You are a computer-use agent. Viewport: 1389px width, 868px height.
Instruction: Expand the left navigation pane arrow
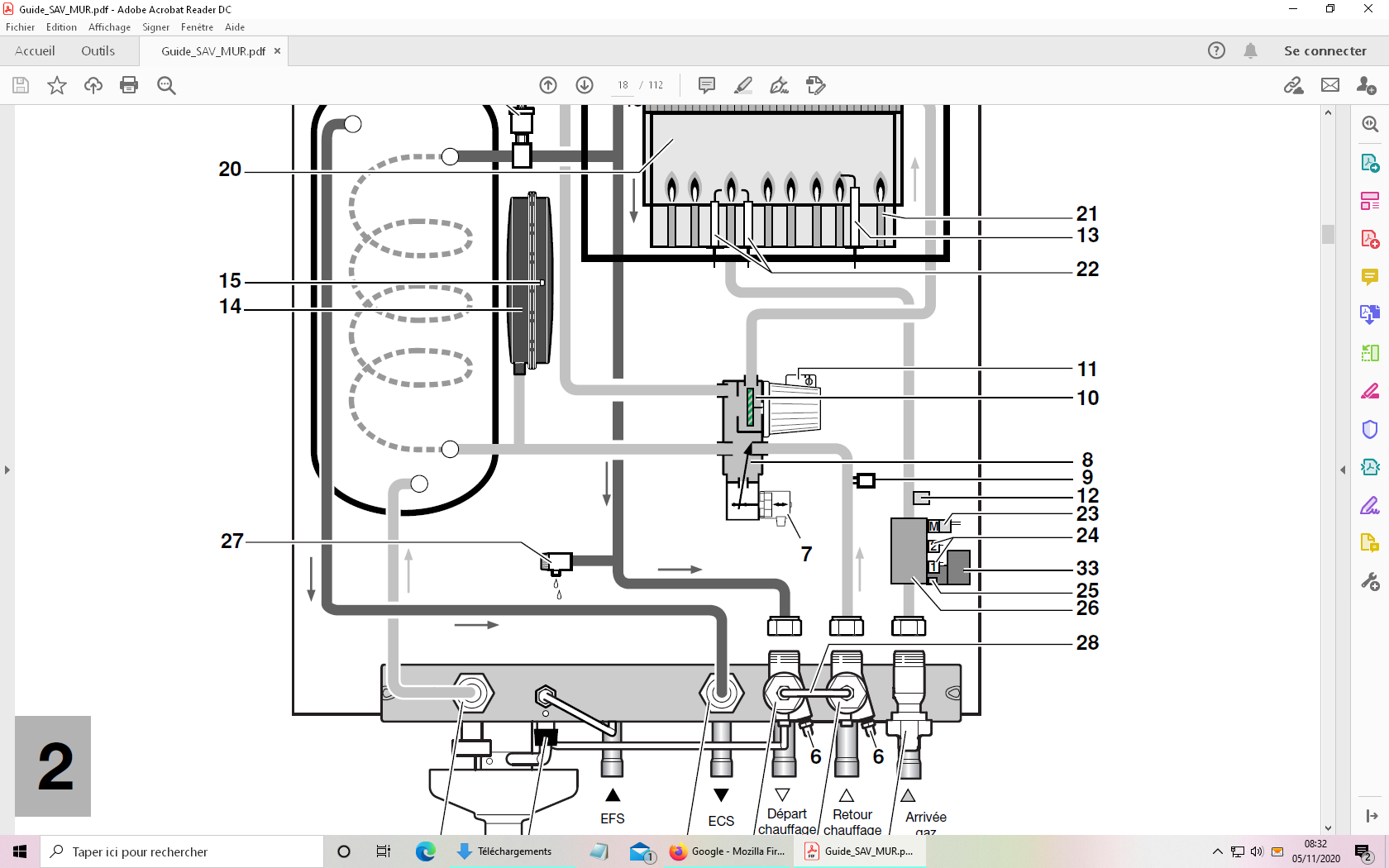click(x=7, y=470)
